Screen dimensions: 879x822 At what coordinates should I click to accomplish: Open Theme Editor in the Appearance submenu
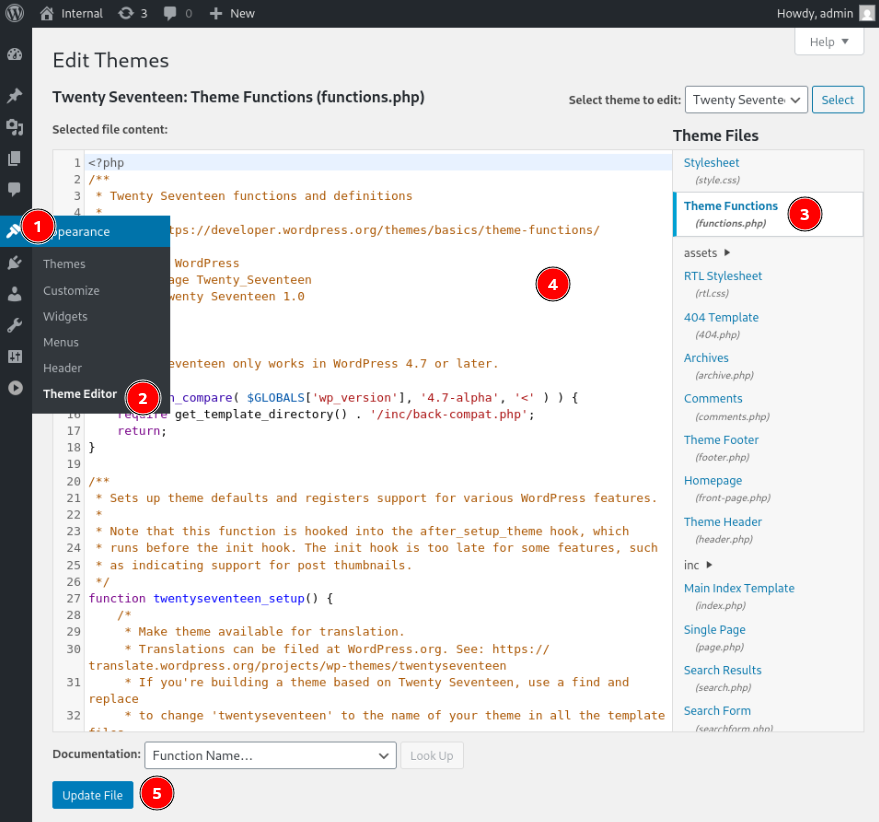click(x=80, y=394)
